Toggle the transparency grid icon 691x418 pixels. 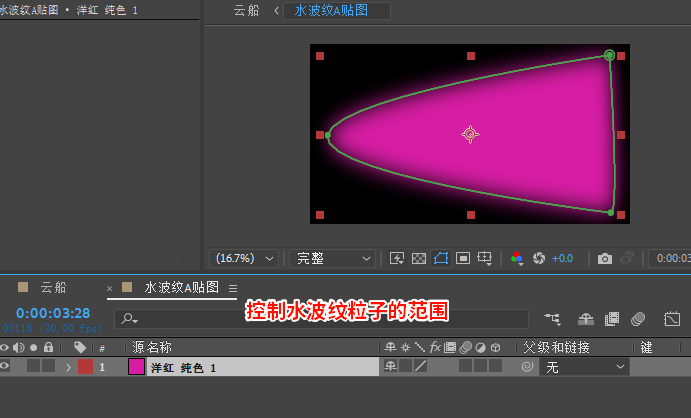click(418, 258)
